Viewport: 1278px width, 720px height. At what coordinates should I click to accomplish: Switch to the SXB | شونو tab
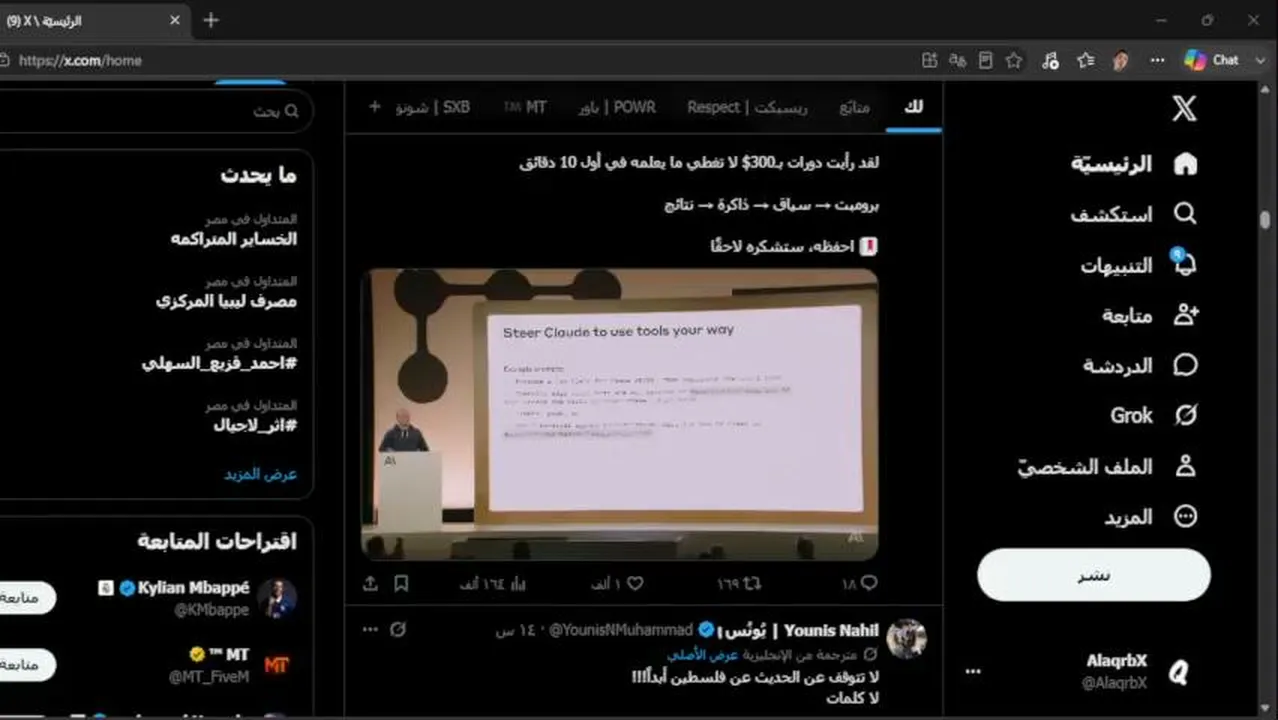pyautogui.click(x=433, y=107)
